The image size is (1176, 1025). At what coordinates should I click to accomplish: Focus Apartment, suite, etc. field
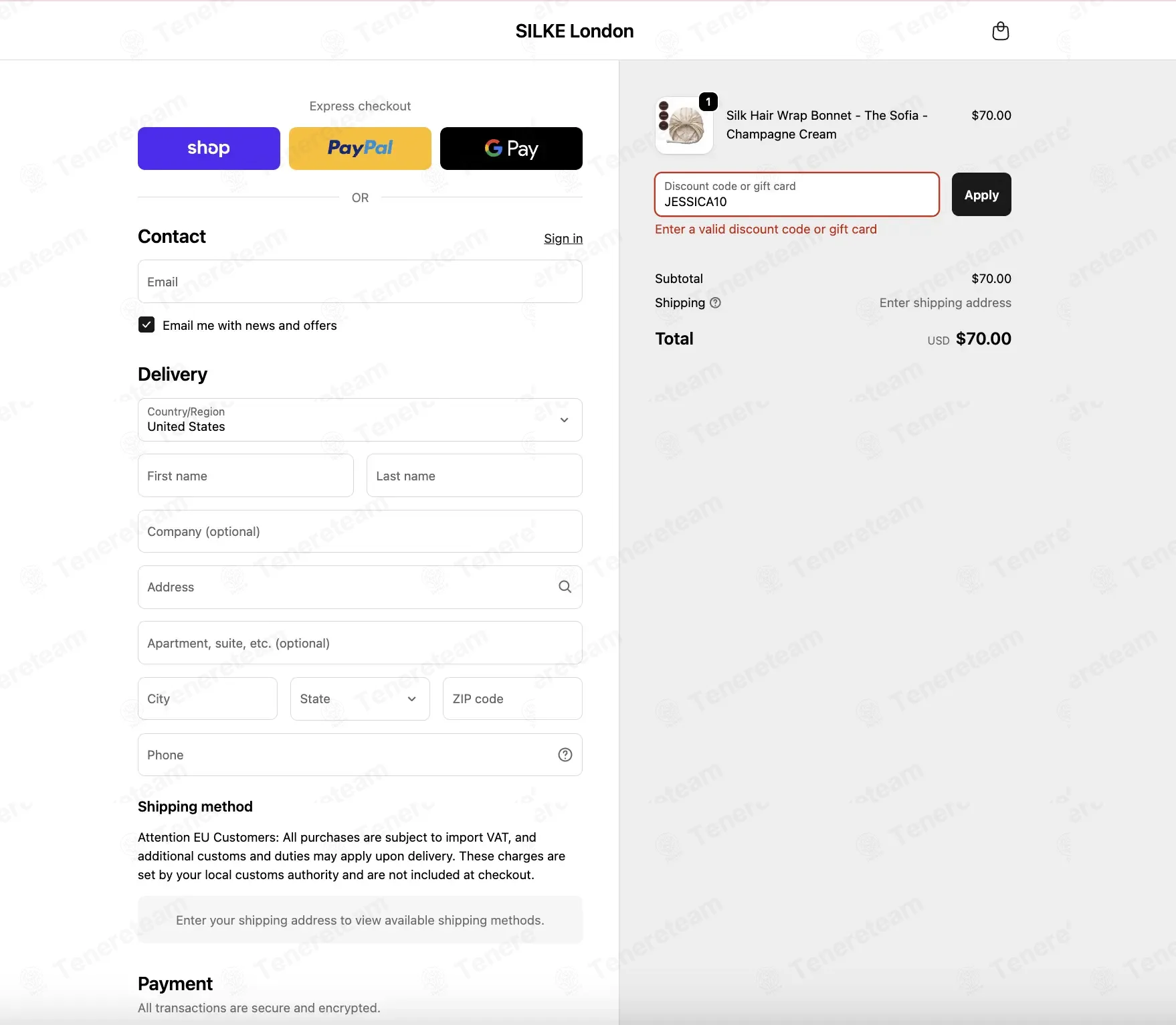click(x=360, y=643)
